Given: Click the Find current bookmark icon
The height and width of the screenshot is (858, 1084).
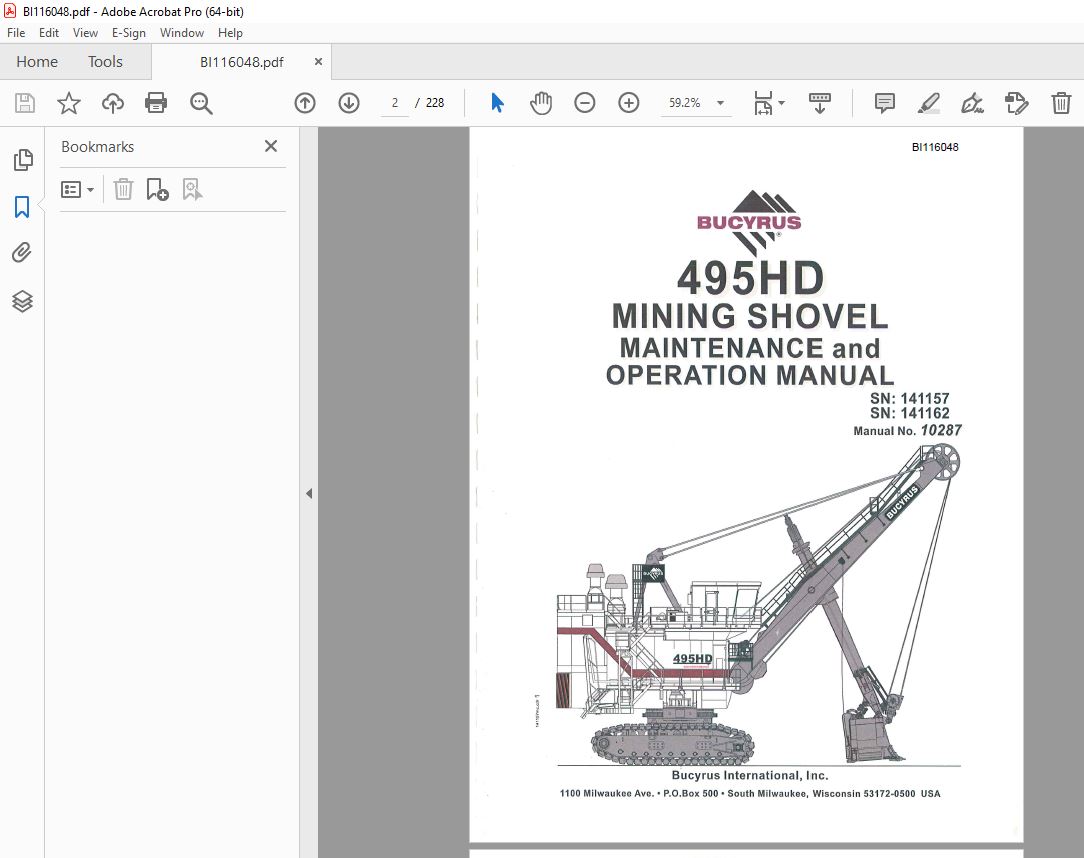Looking at the screenshot, I should (192, 189).
